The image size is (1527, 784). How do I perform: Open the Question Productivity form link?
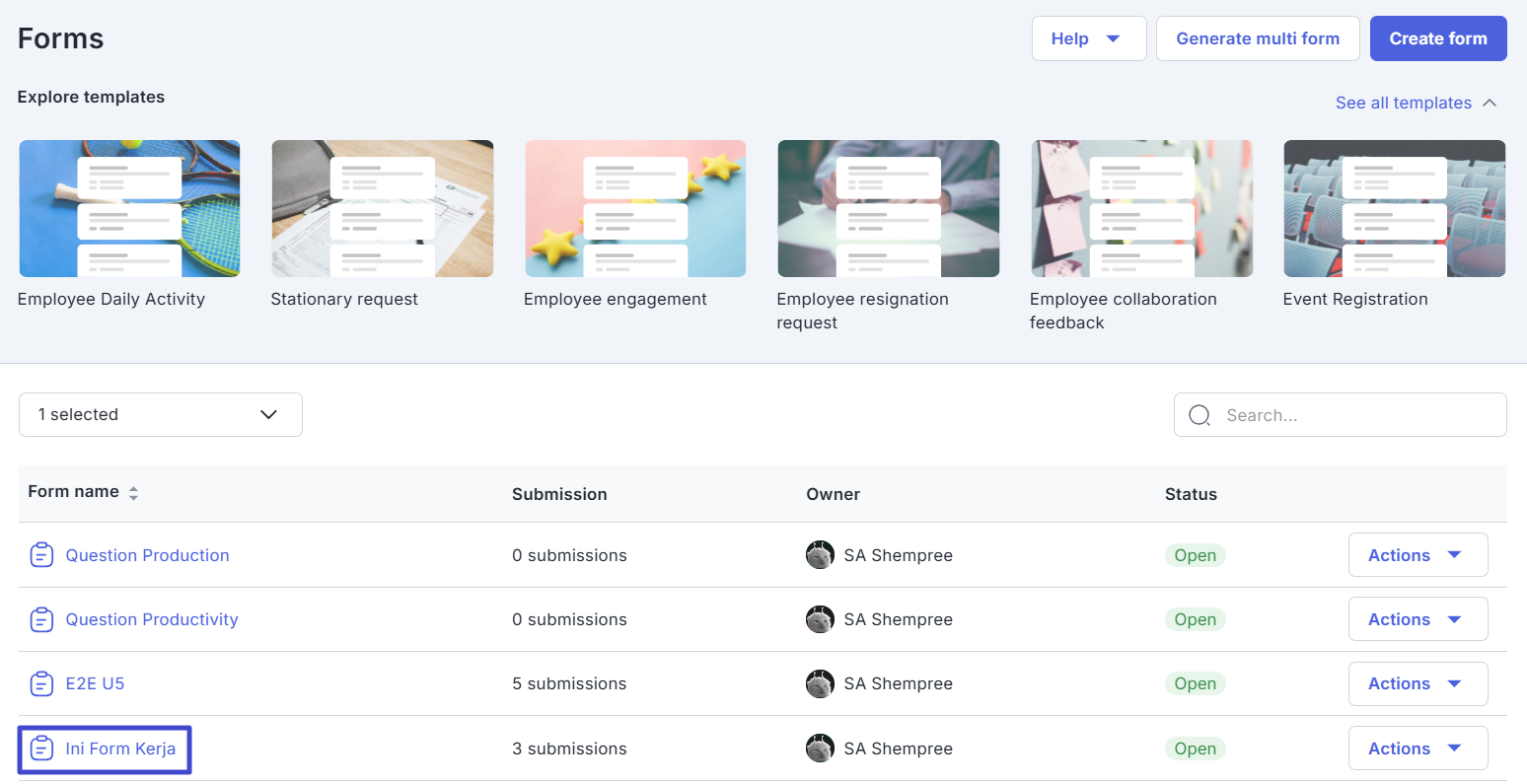(x=152, y=619)
